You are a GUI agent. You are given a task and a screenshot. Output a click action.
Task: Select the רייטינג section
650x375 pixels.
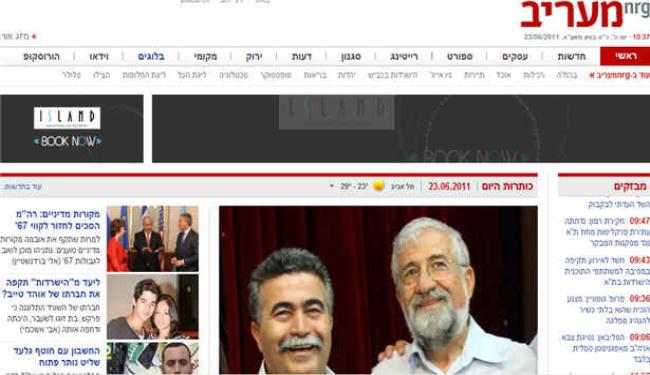click(x=404, y=56)
